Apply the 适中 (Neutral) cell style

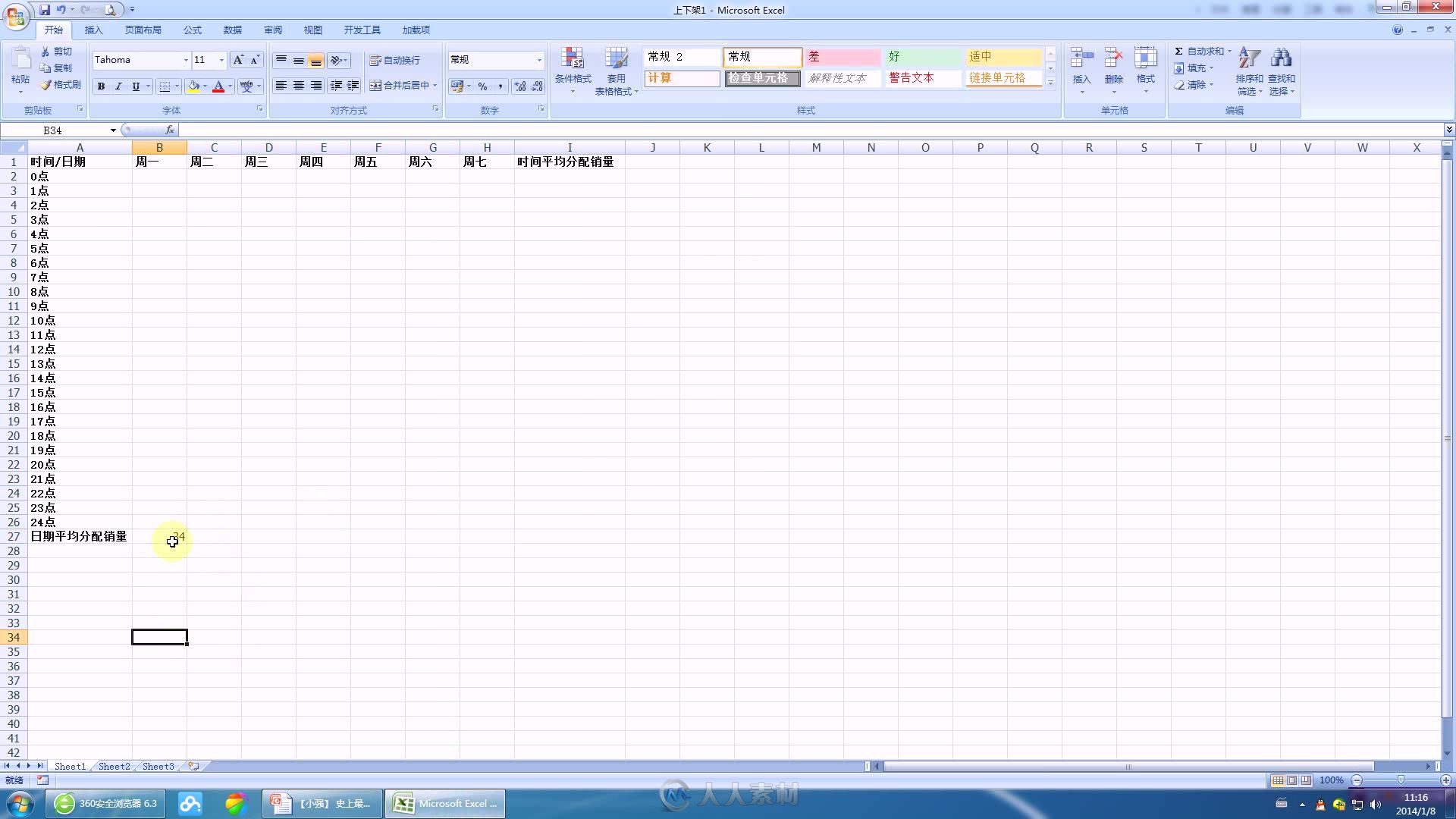click(1003, 57)
